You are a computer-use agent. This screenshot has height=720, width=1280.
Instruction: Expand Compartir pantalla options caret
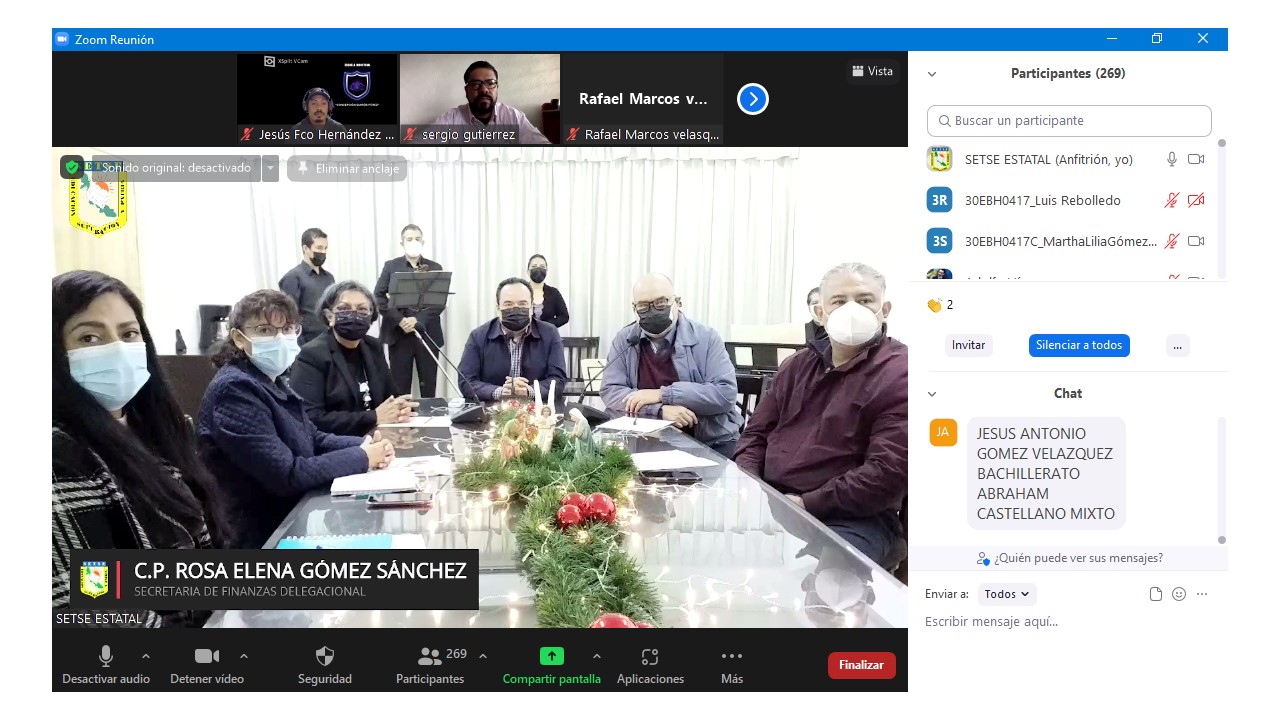597,656
